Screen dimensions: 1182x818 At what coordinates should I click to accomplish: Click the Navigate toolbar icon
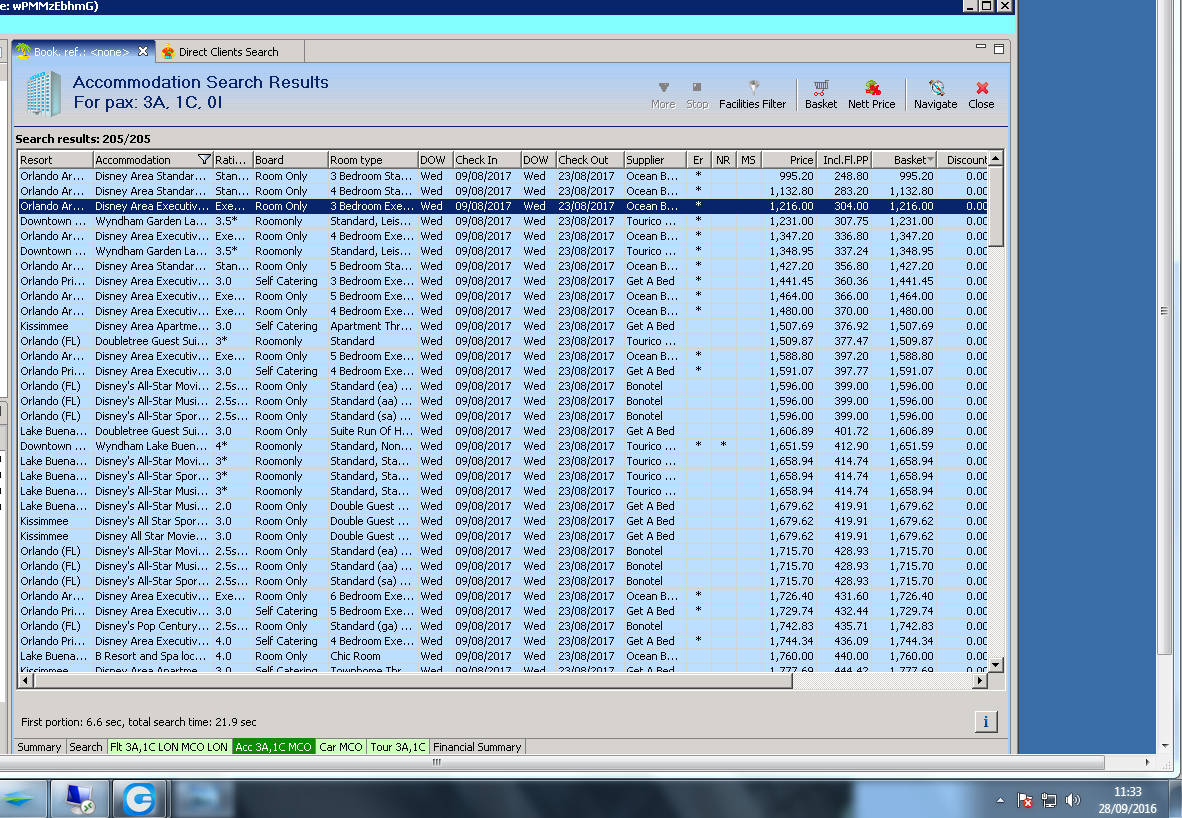point(935,94)
